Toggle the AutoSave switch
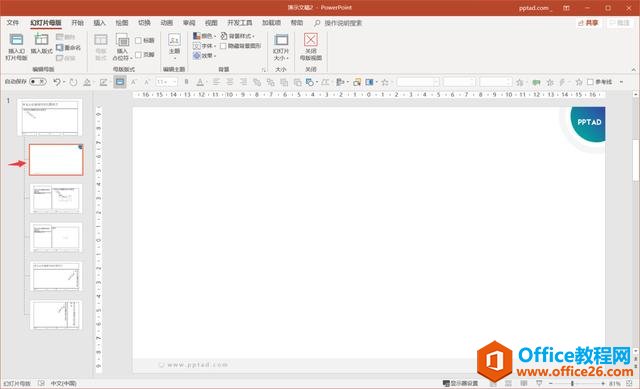The image size is (640, 389). coord(38,82)
